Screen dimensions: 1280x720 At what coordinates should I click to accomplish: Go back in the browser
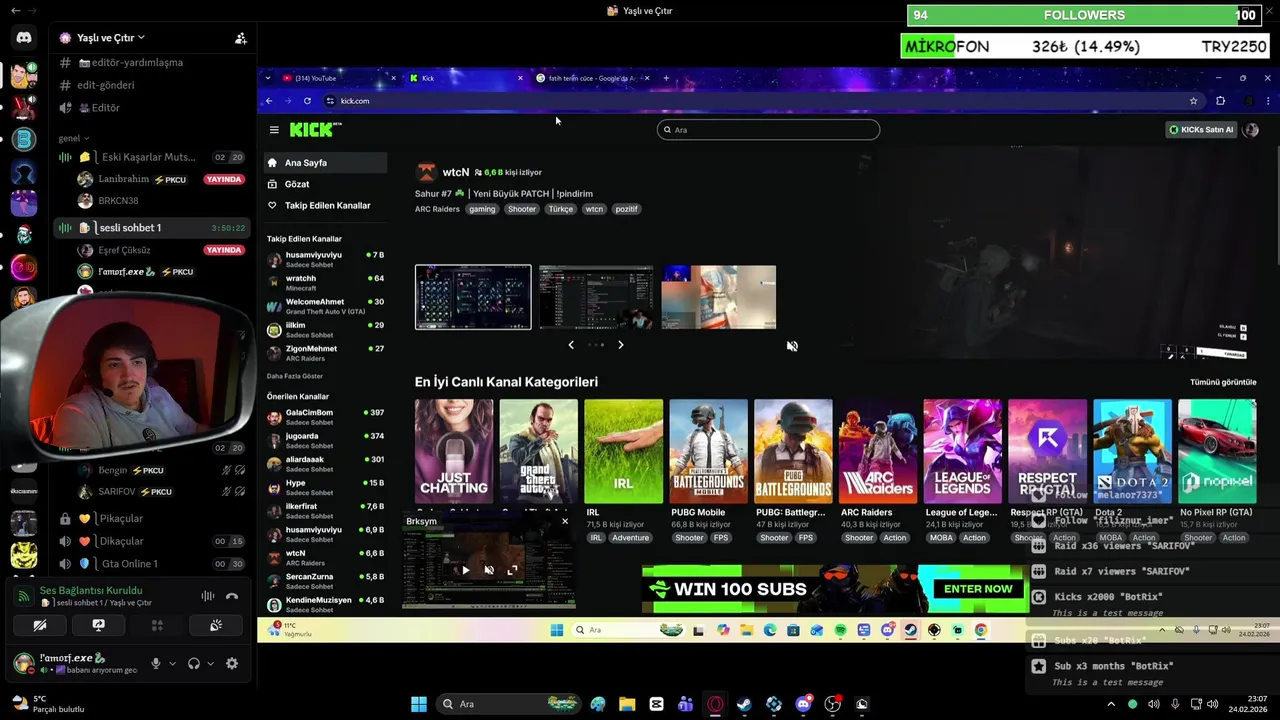pyautogui.click(x=269, y=101)
